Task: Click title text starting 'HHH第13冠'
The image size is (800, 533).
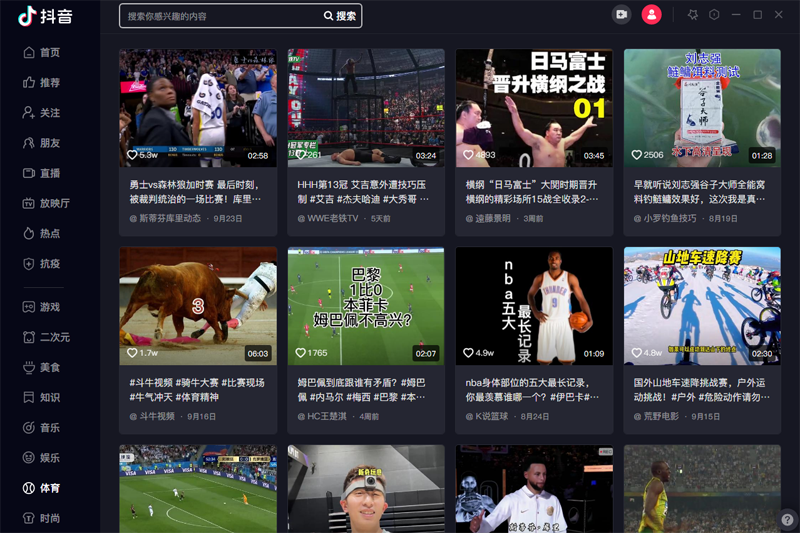Action: pyautogui.click(x=363, y=192)
